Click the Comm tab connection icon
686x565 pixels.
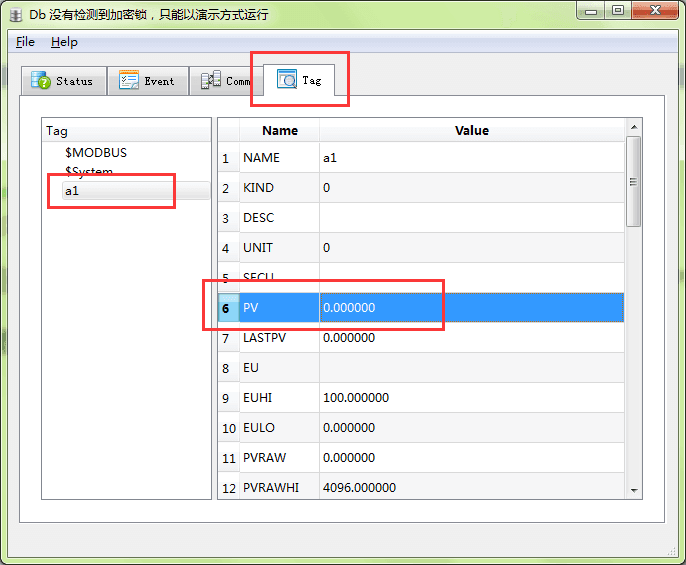[211, 80]
